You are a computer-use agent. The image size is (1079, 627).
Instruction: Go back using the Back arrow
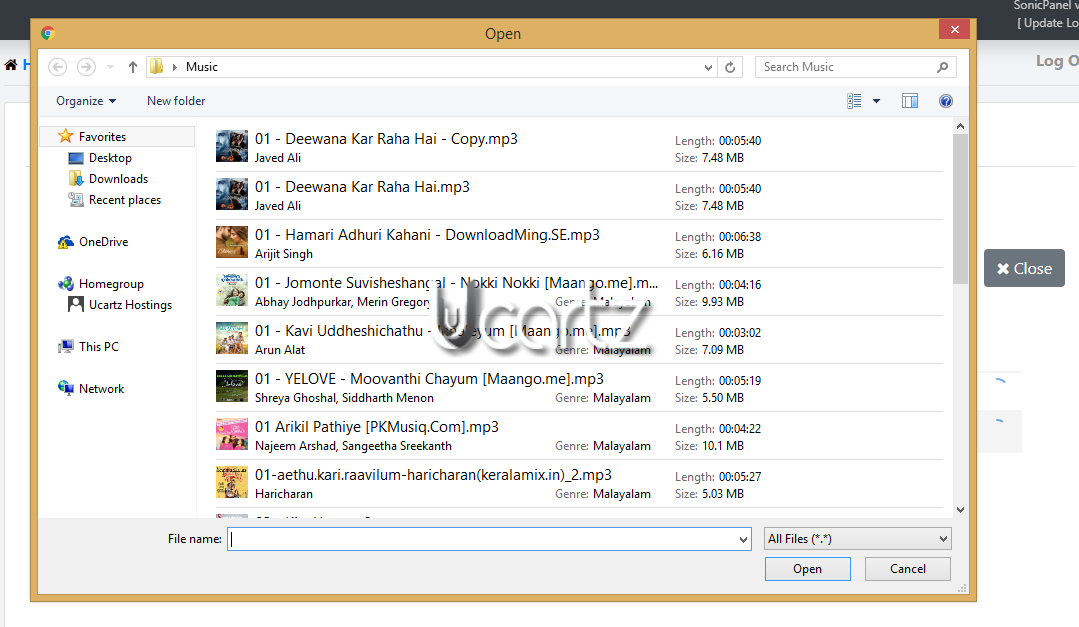58,67
